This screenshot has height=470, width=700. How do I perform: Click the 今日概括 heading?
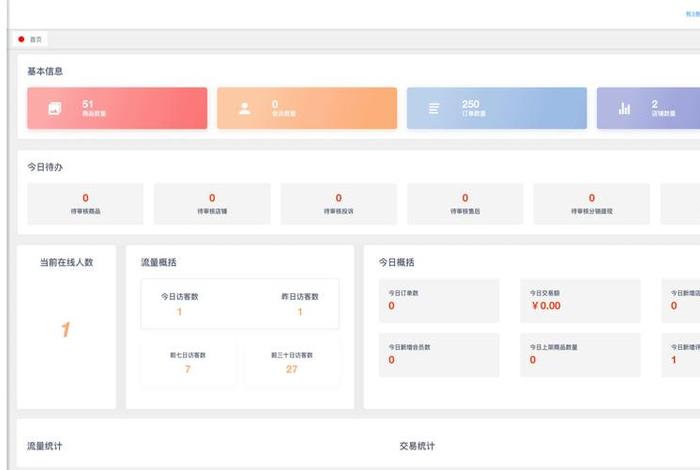[x=396, y=262]
